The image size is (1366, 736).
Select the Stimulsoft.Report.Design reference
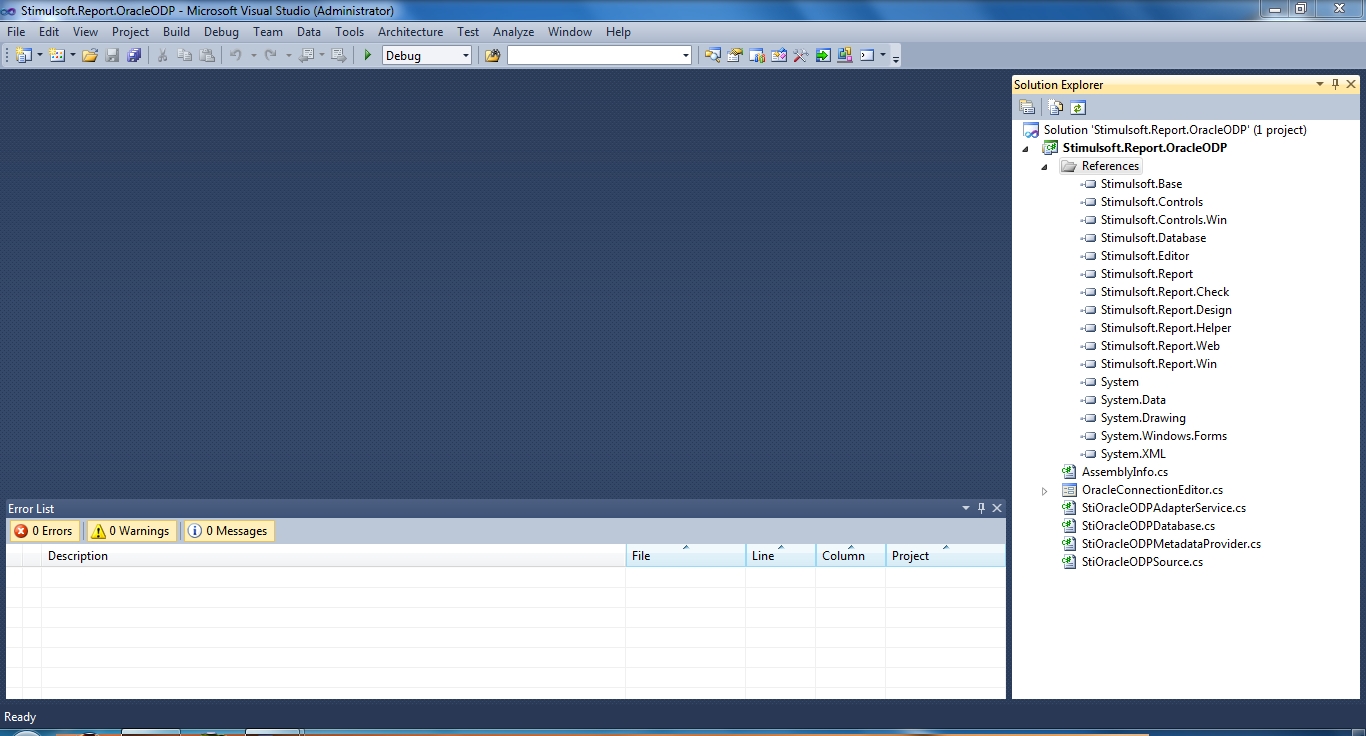click(1166, 310)
